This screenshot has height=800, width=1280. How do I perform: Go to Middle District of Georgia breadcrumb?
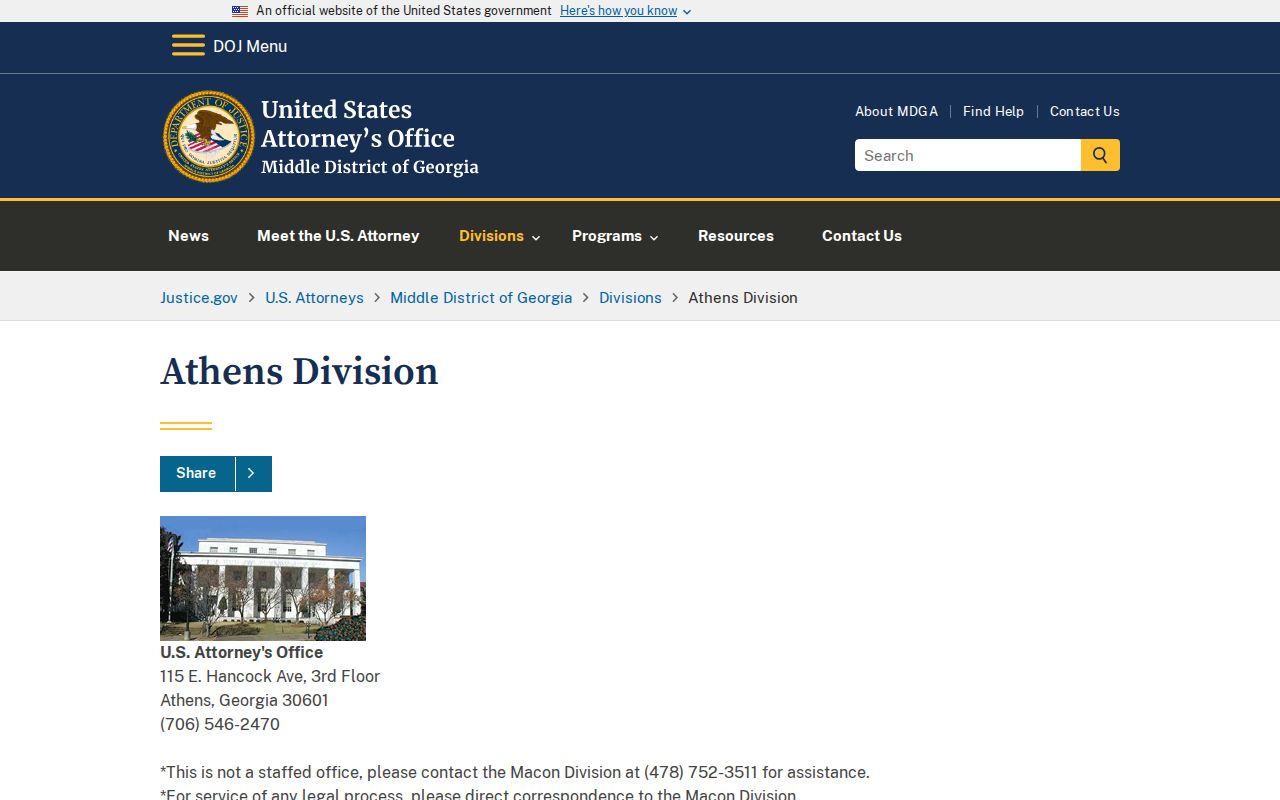coord(481,297)
